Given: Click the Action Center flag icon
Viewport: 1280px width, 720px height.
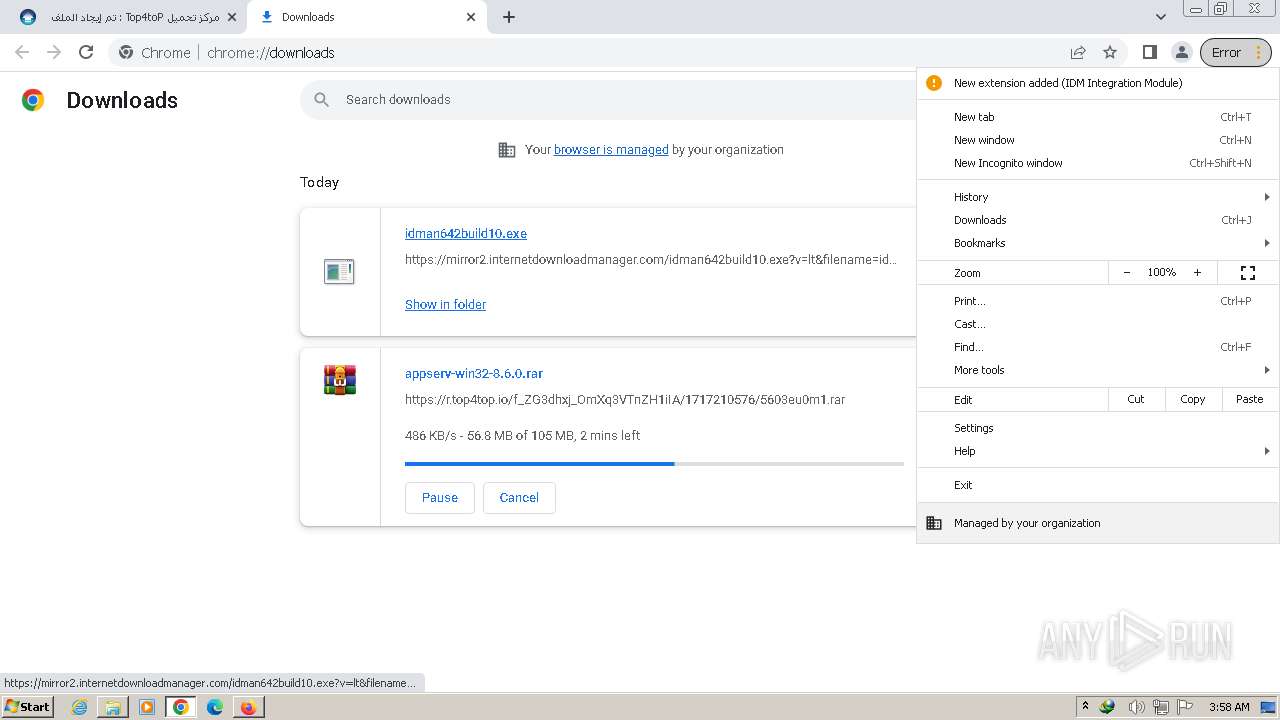Looking at the screenshot, I should point(1186,707).
